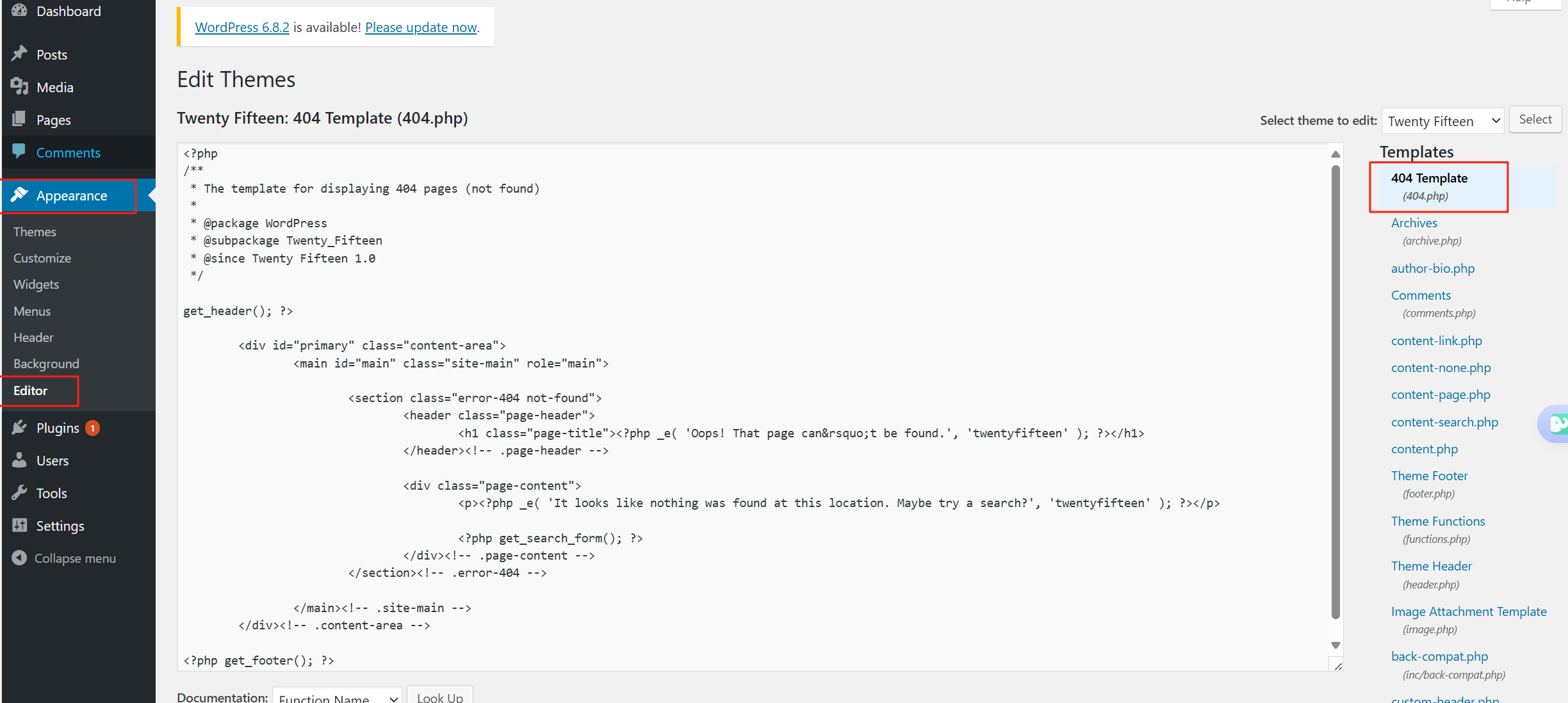Open content-none.php template
1568x703 pixels.
[x=1441, y=368]
